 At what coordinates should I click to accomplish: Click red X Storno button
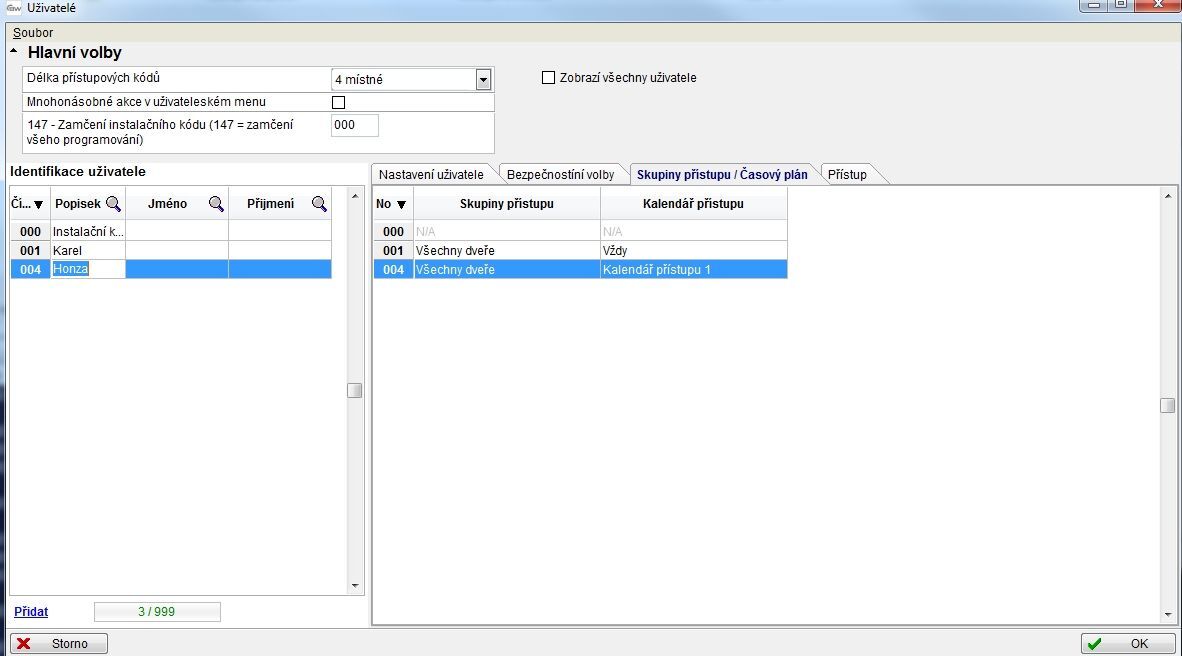pos(59,644)
